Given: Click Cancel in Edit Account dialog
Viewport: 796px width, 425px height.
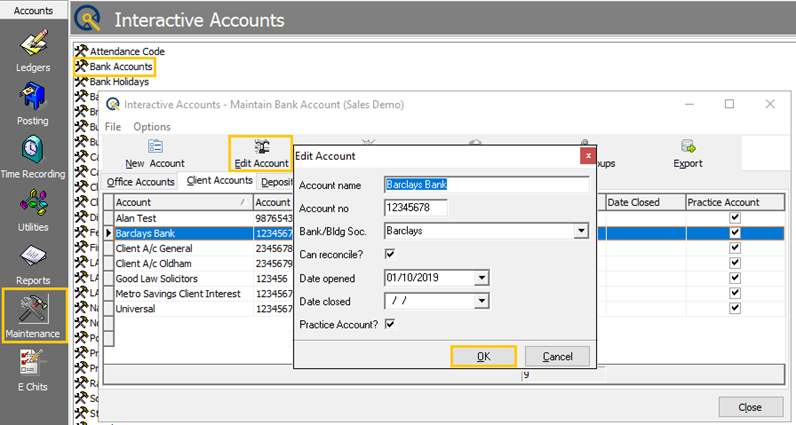Looking at the screenshot, I should (557, 356).
